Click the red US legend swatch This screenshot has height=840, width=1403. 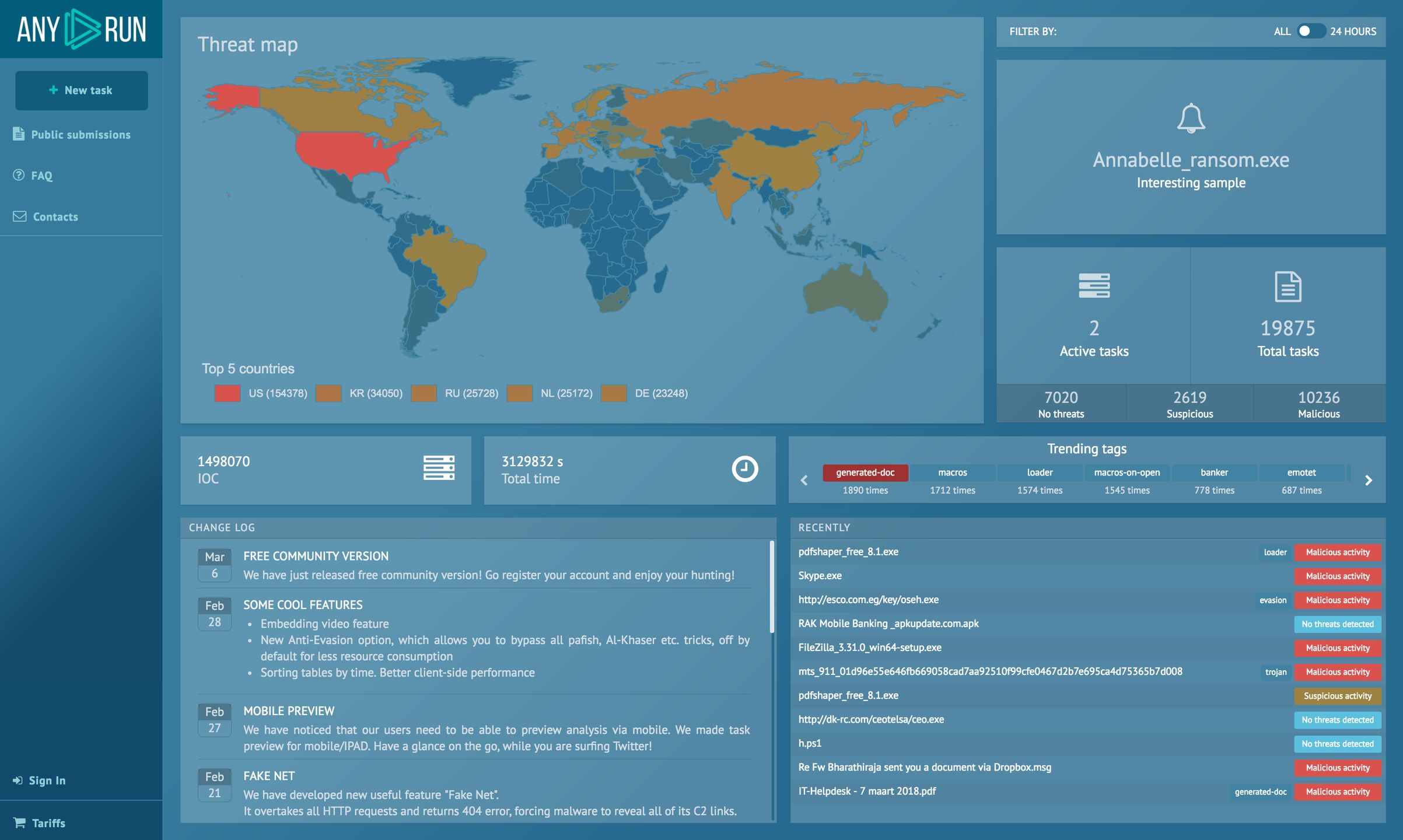tap(227, 393)
